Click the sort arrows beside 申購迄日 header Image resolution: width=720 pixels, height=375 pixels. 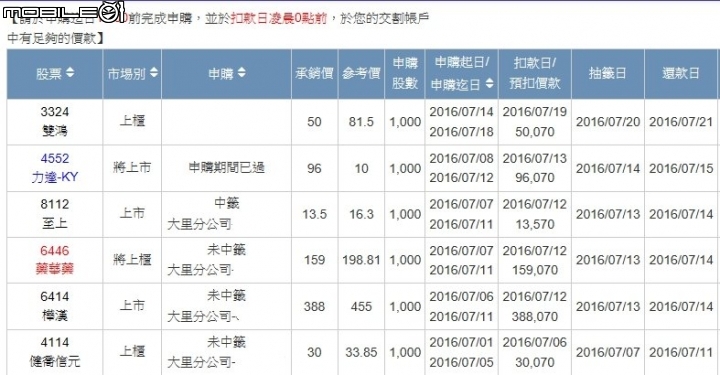click(489, 83)
